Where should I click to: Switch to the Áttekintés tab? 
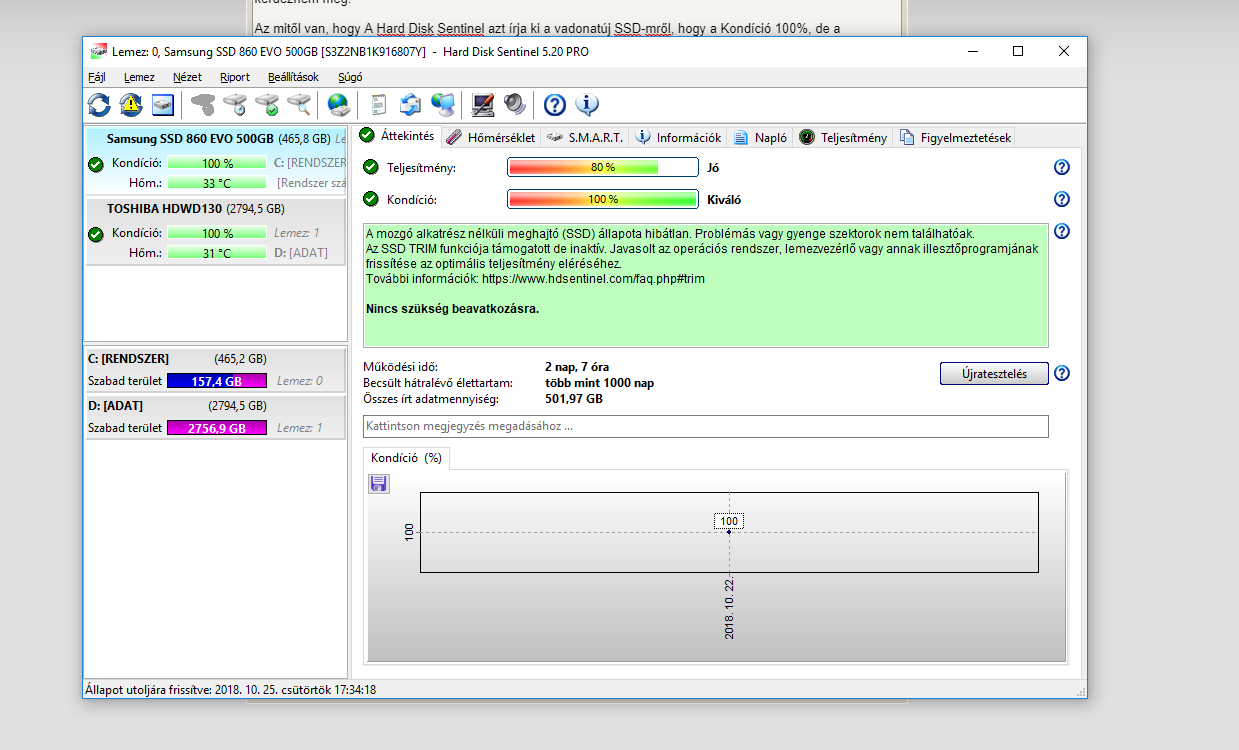coord(397,136)
